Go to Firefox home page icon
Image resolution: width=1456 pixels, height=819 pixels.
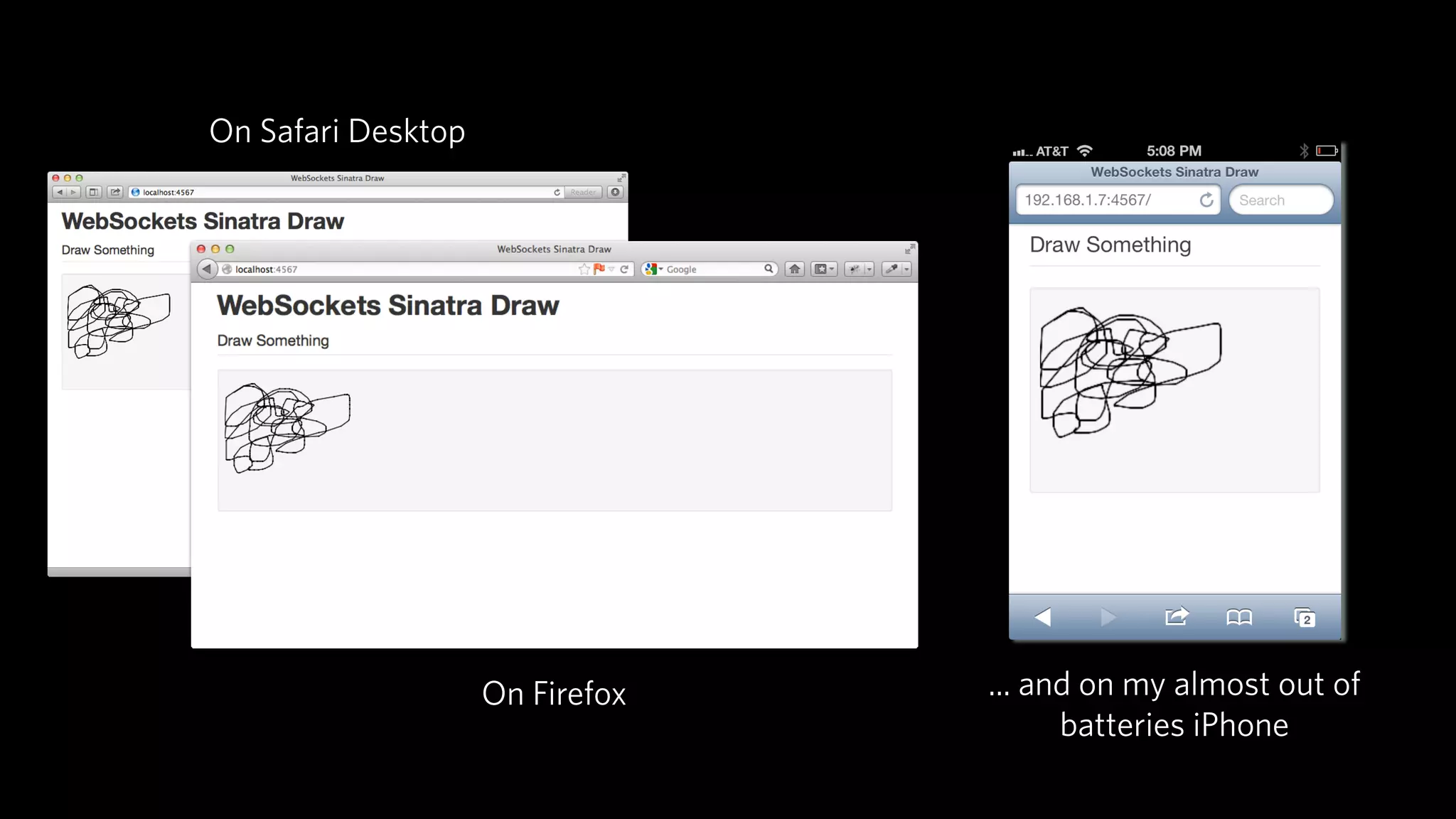[795, 269]
